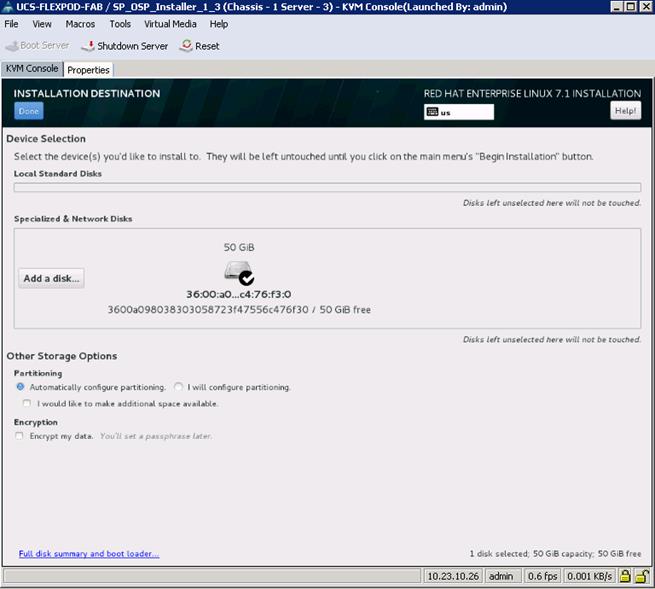Screen dimensions: 655x589
Task: Open the File menu
Action: (11, 24)
